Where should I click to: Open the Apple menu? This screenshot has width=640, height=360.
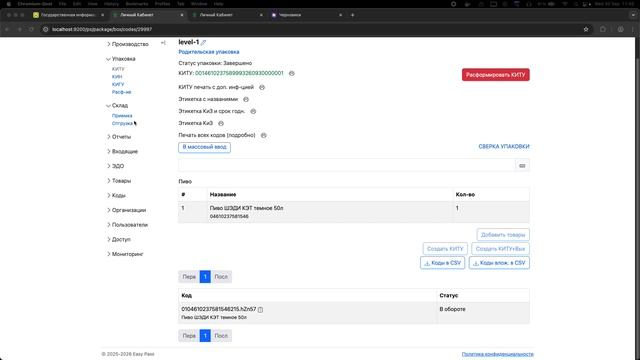click(8, 4)
